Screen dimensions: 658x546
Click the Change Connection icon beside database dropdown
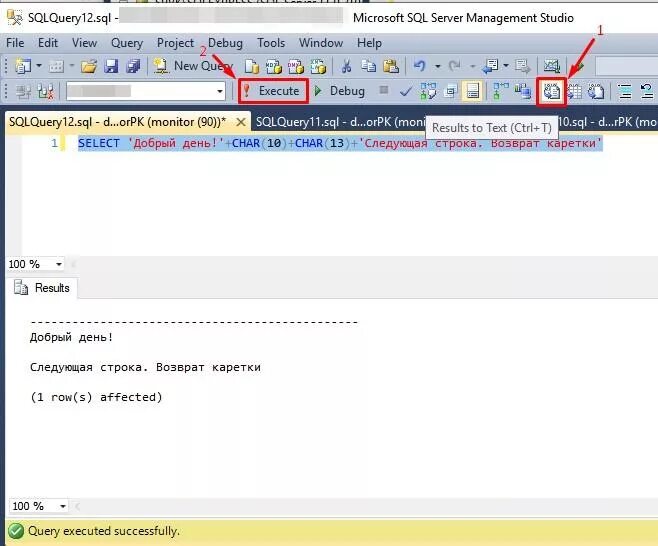pos(45,91)
